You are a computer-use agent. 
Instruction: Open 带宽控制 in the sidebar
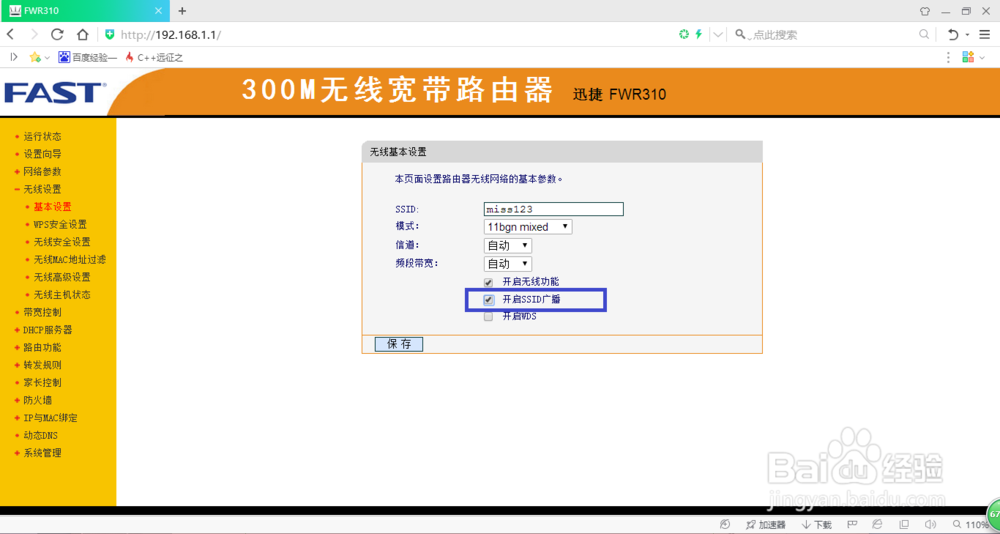42,312
